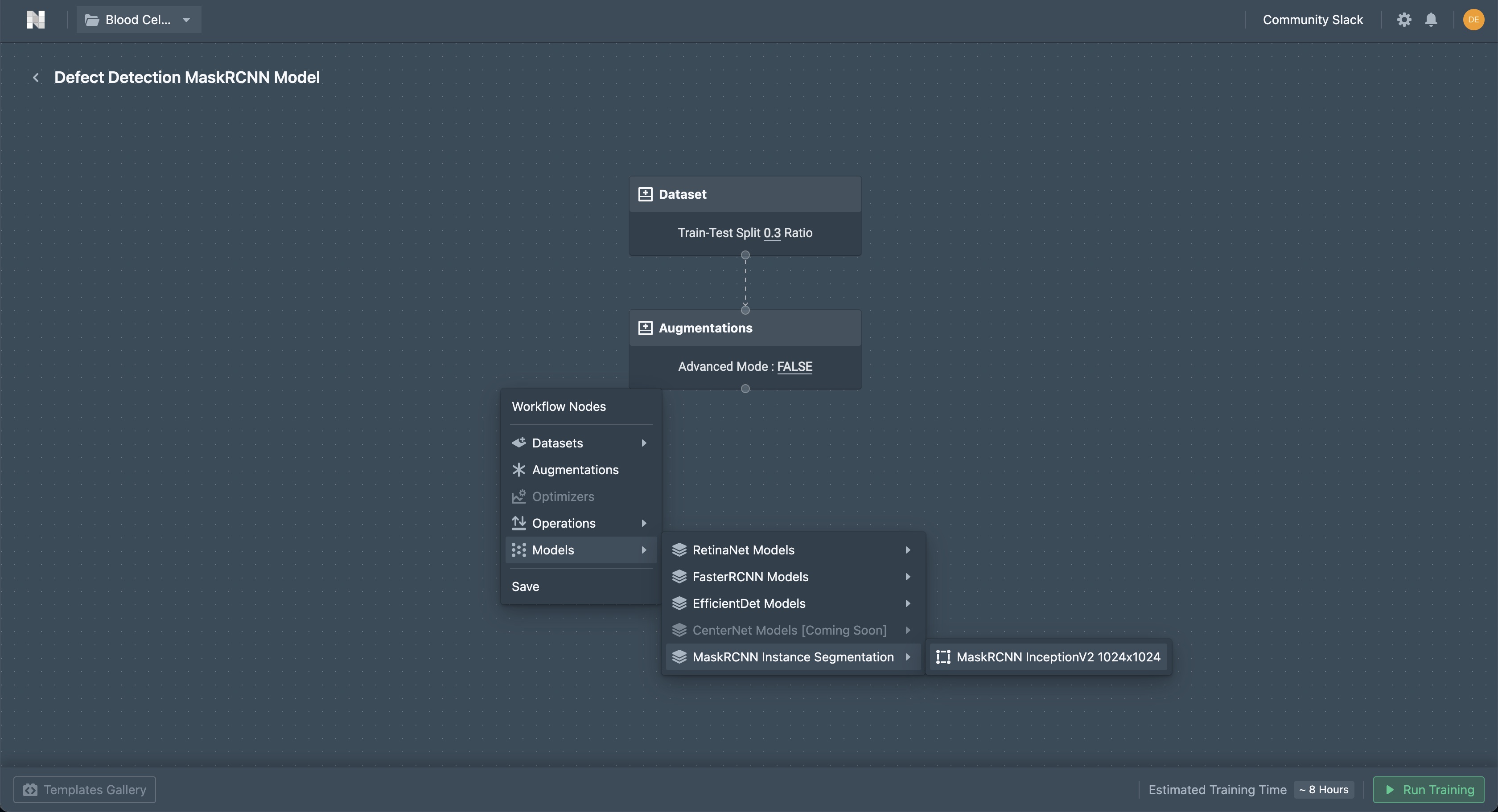1498x812 pixels.
Task: Click the CenterNet Models layers icon
Action: 679,630
